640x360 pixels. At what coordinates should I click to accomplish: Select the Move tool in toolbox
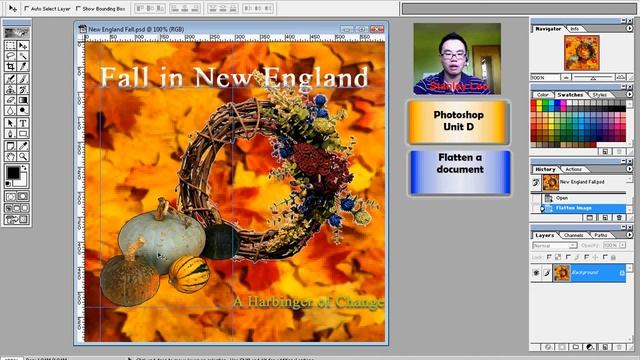coord(23,45)
